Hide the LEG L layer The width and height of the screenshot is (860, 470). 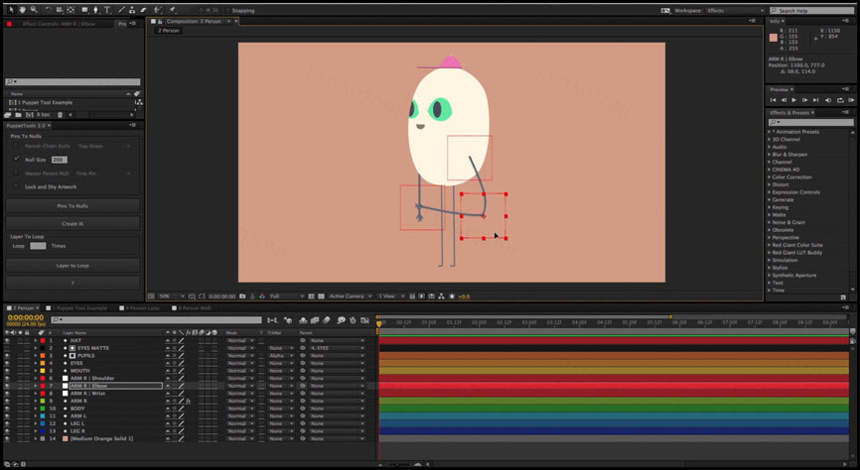[x=7, y=423]
